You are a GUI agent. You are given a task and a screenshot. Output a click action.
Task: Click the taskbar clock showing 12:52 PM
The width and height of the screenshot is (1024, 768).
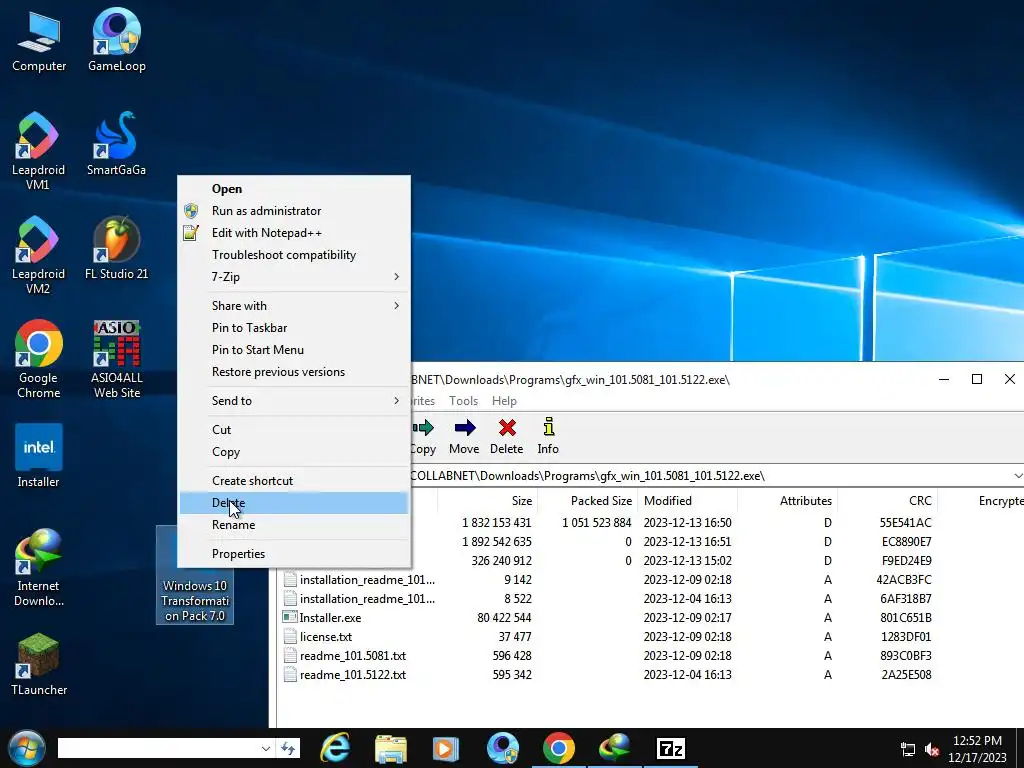pyautogui.click(x=977, y=749)
